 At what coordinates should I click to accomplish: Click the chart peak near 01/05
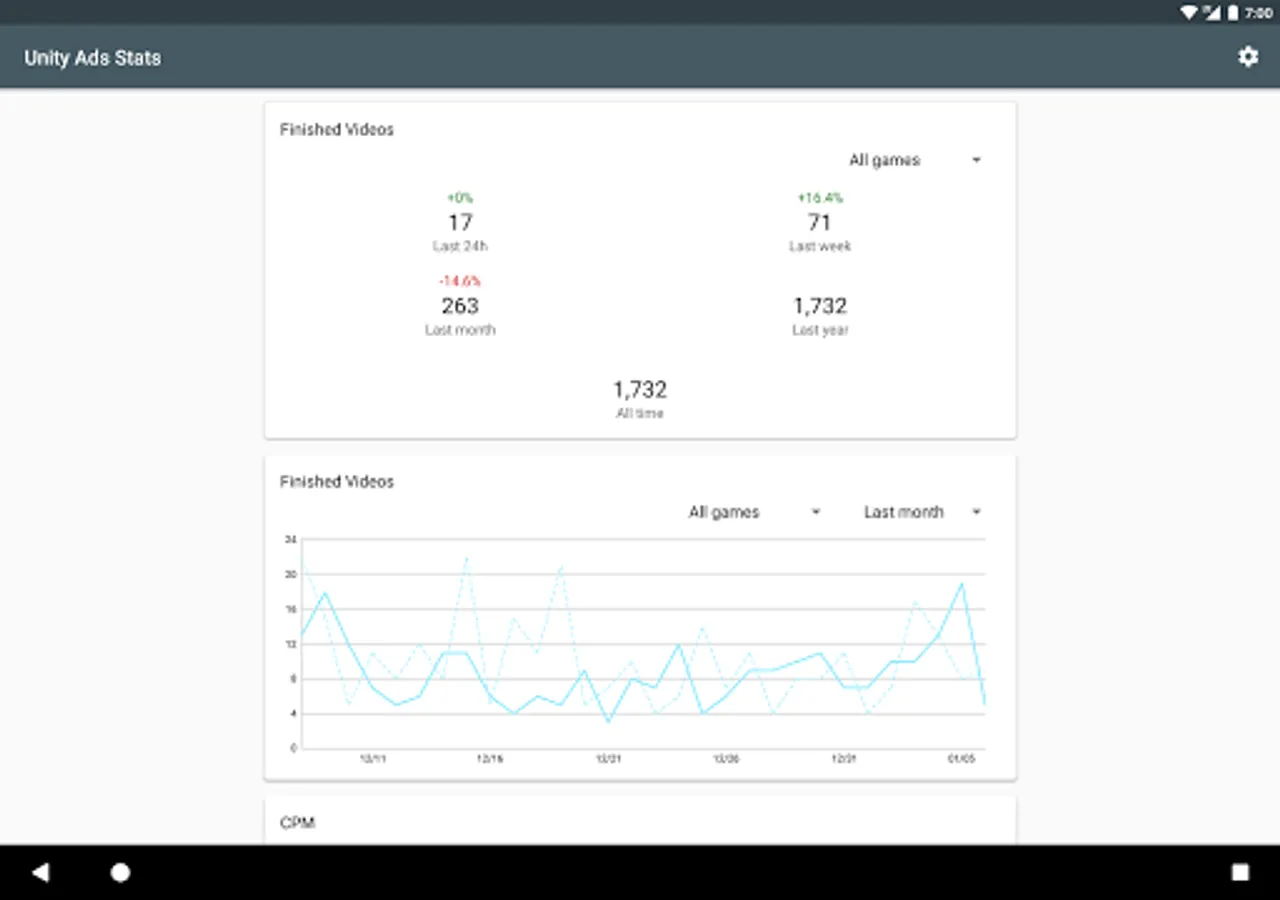point(962,584)
